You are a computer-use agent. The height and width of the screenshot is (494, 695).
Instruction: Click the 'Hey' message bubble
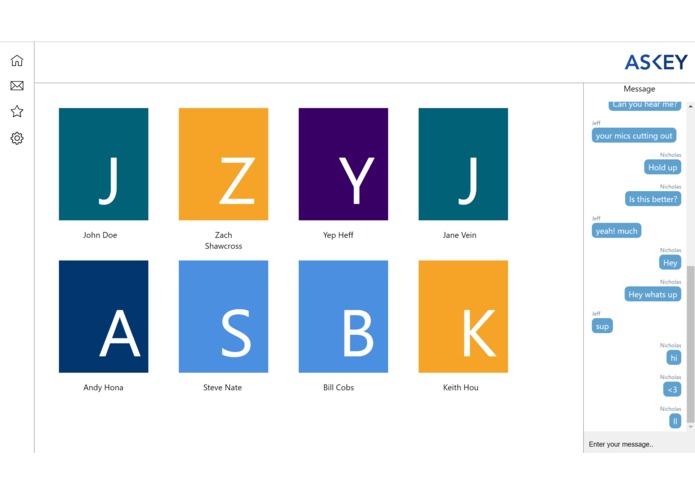pos(670,262)
